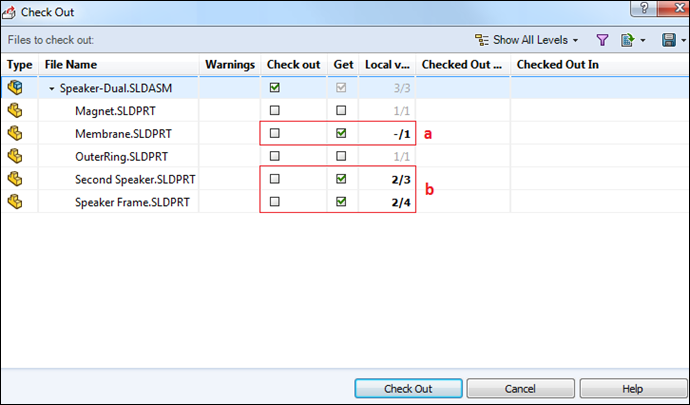Open Help for the dialog

[x=632, y=389]
